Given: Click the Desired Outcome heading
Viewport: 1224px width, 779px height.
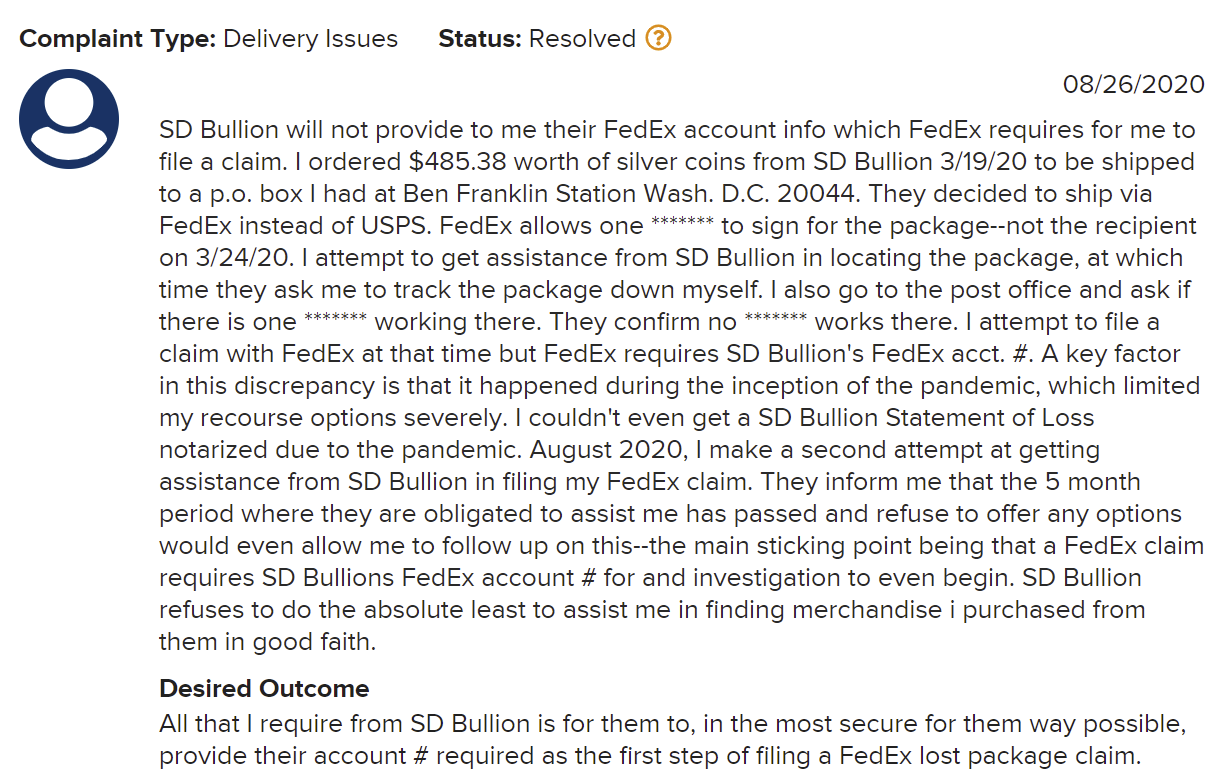Looking at the screenshot, I should (264, 689).
